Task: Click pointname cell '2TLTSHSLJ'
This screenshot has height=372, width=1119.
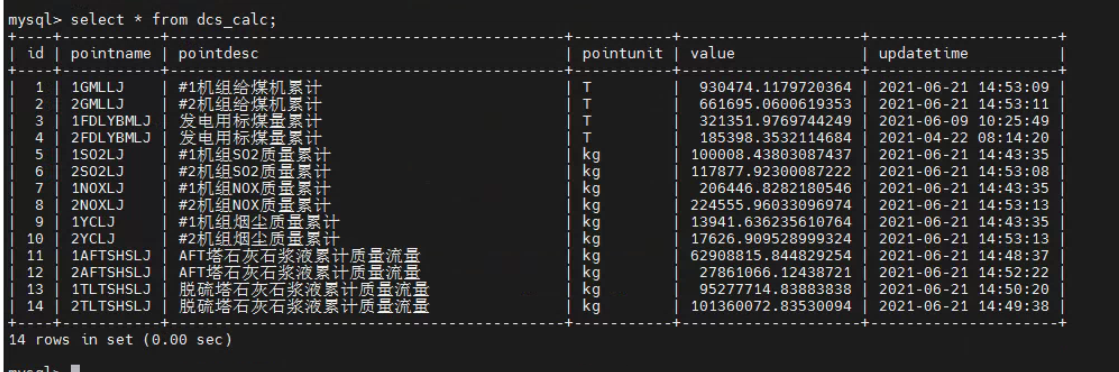Action: 111,306
